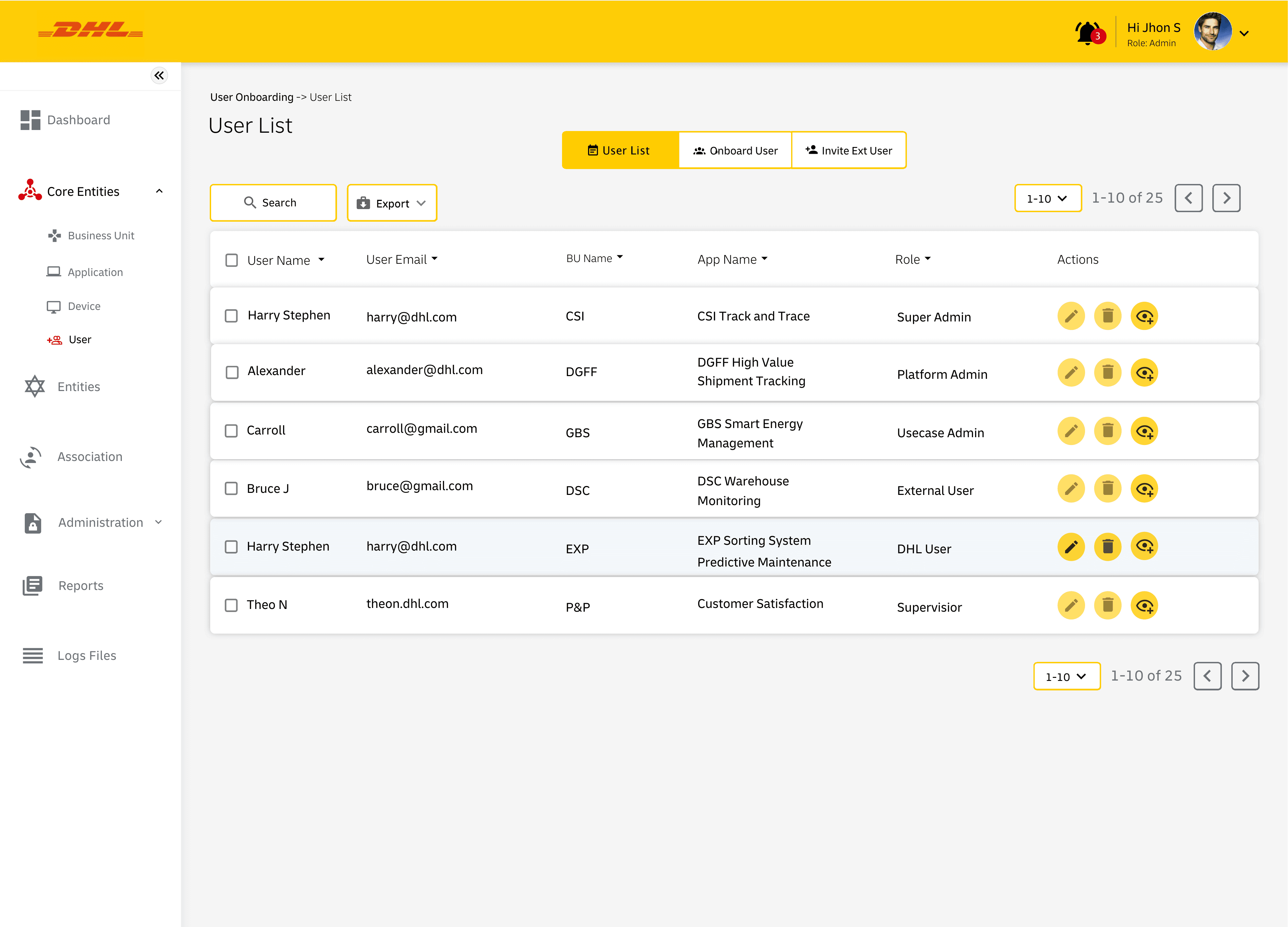View details for Theo N via eye icon

coord(1145,606)
